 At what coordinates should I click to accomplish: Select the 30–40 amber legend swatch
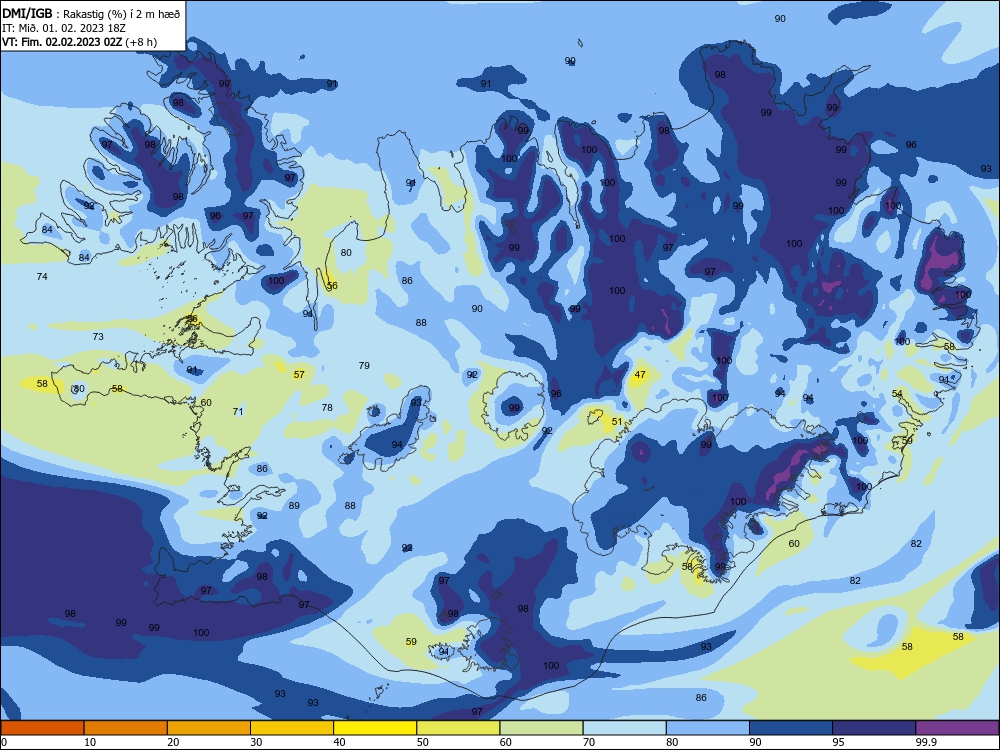pyautogui.click(x=292, y=728)
